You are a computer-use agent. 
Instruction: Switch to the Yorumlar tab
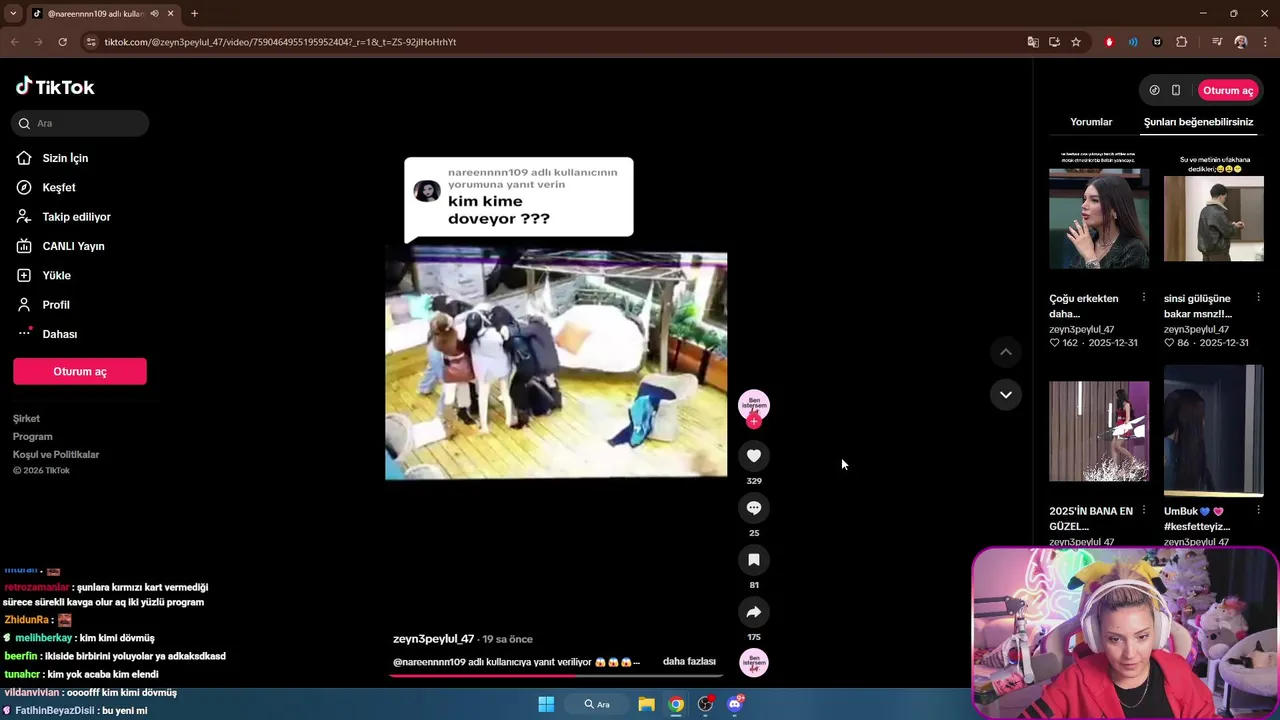point(1091,122)
